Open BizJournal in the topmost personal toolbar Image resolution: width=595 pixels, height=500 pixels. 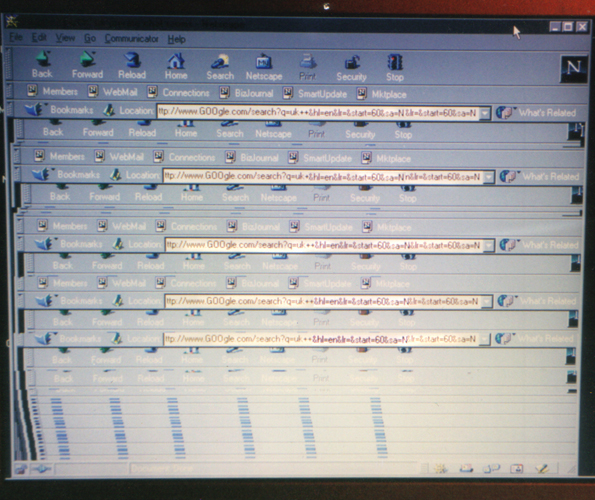[246, 93]
